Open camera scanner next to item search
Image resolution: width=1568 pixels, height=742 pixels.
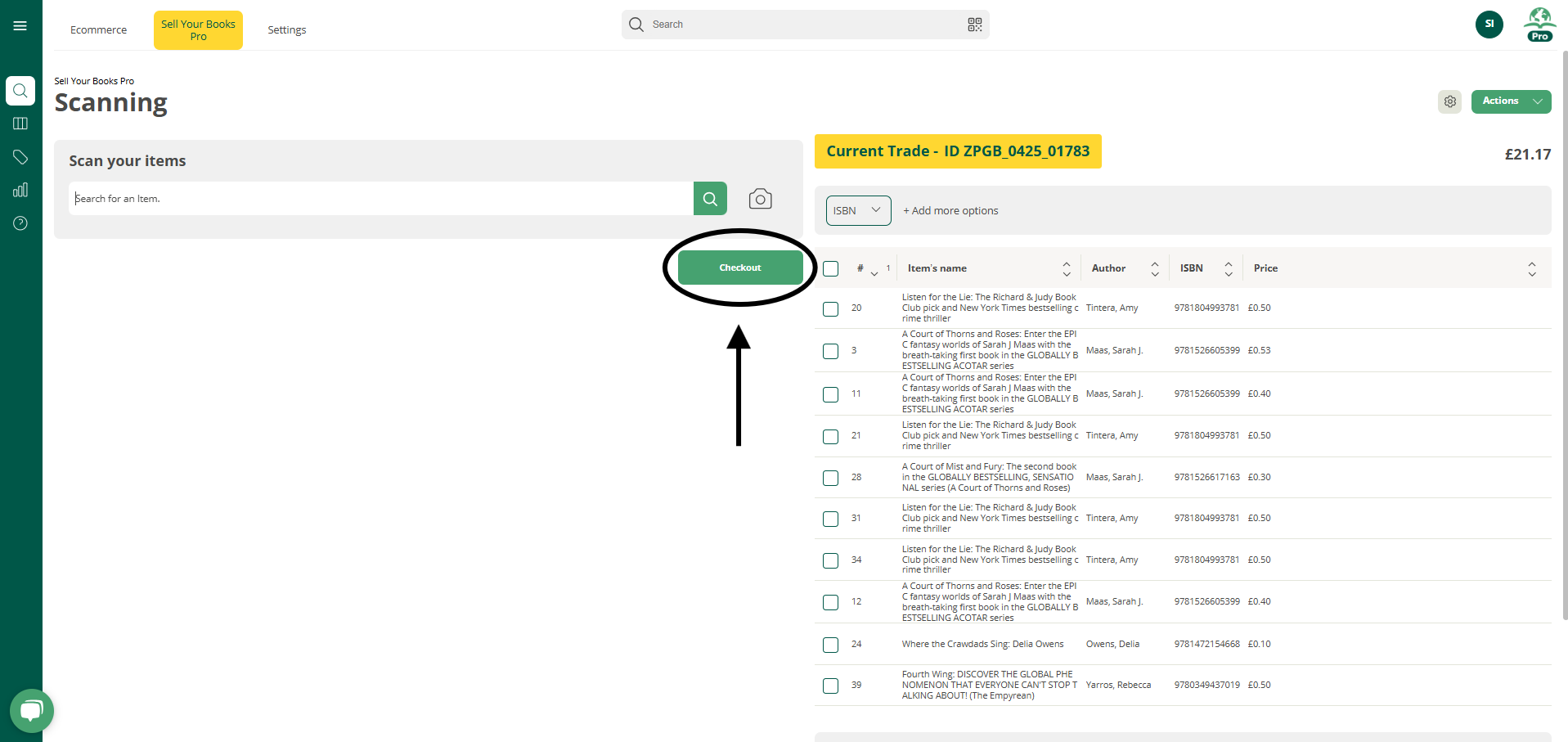click(760, 199)
